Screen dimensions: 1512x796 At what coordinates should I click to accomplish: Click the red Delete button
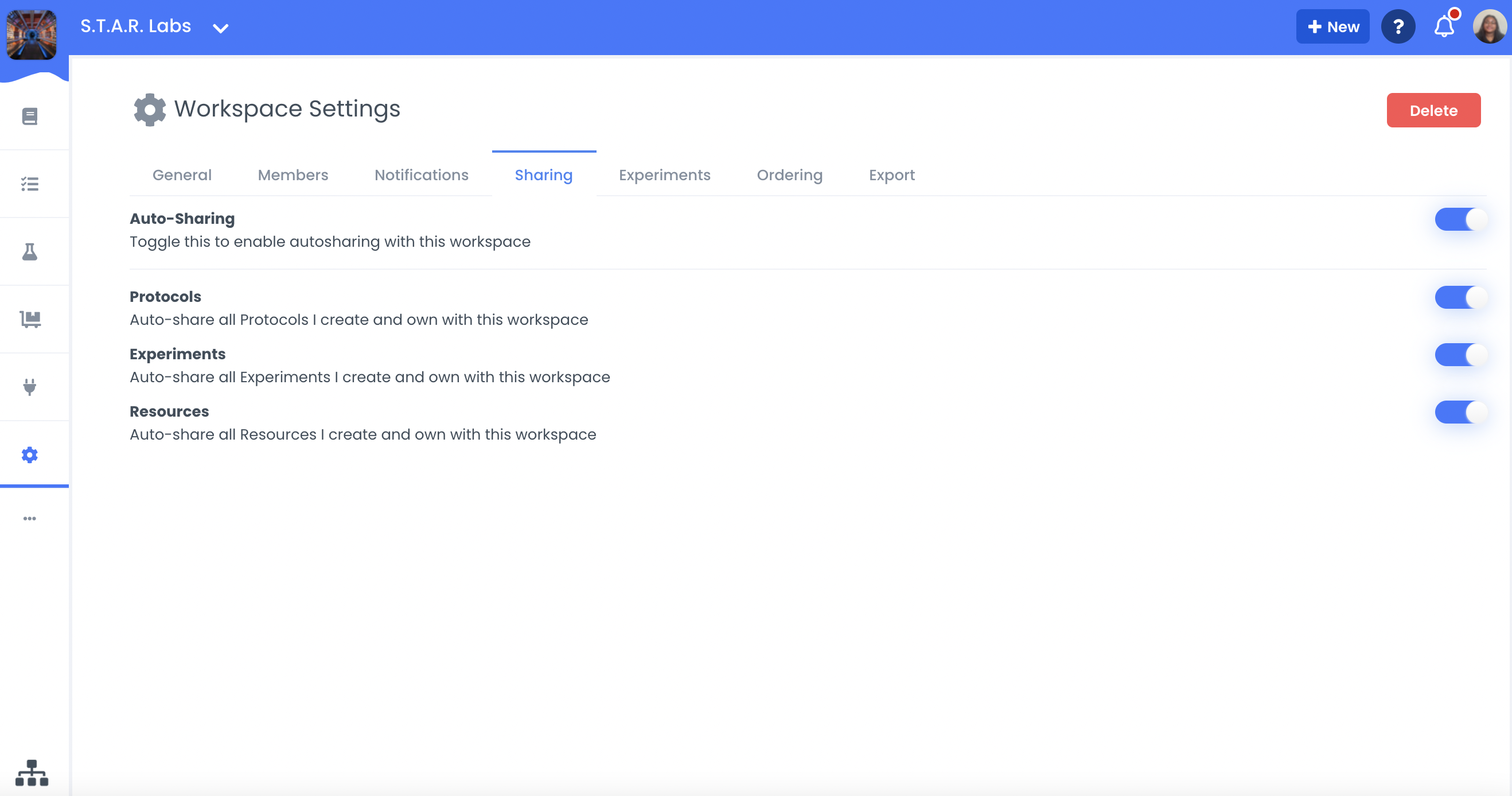click(x=1433, y=110)
